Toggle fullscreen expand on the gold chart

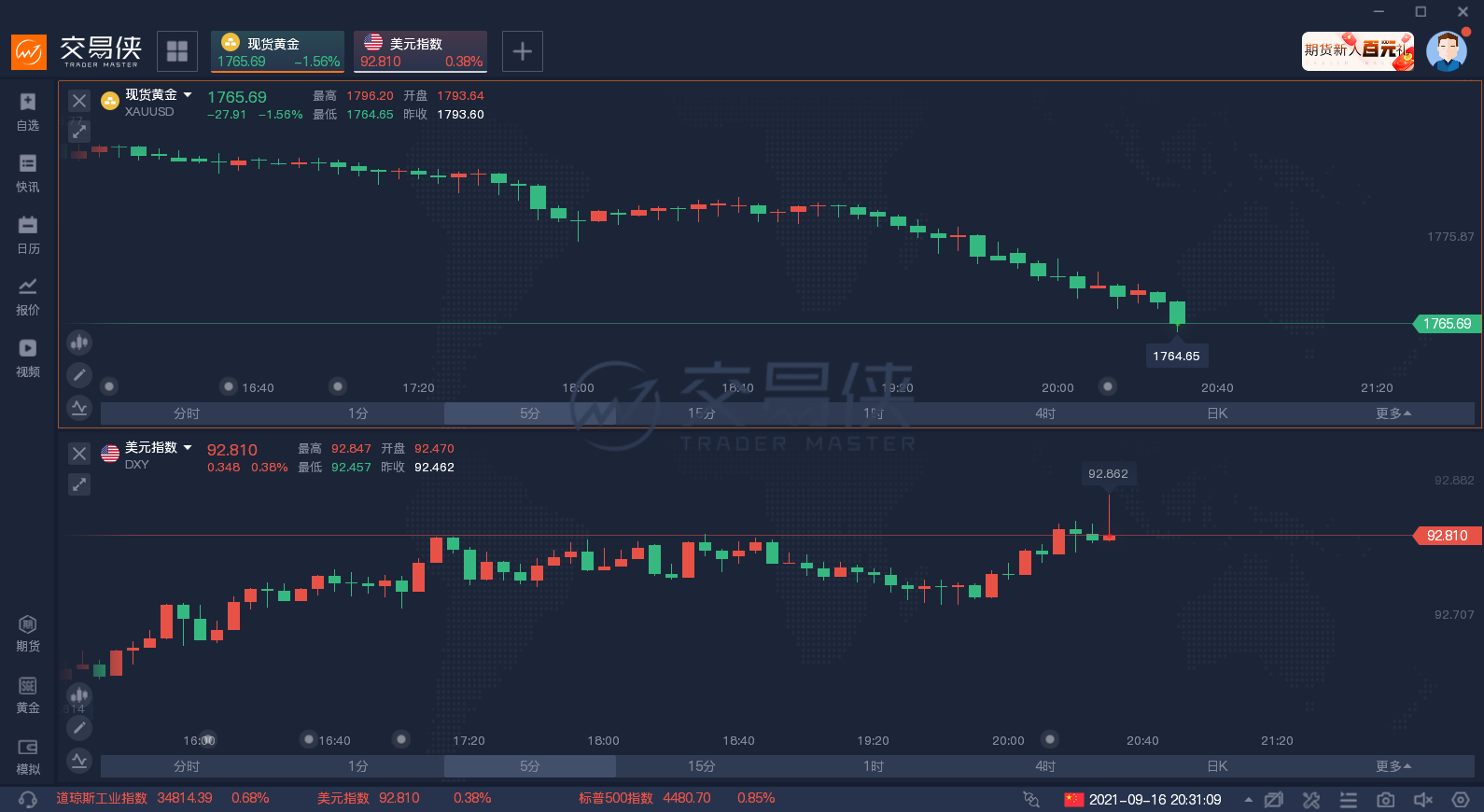(79, 132)
